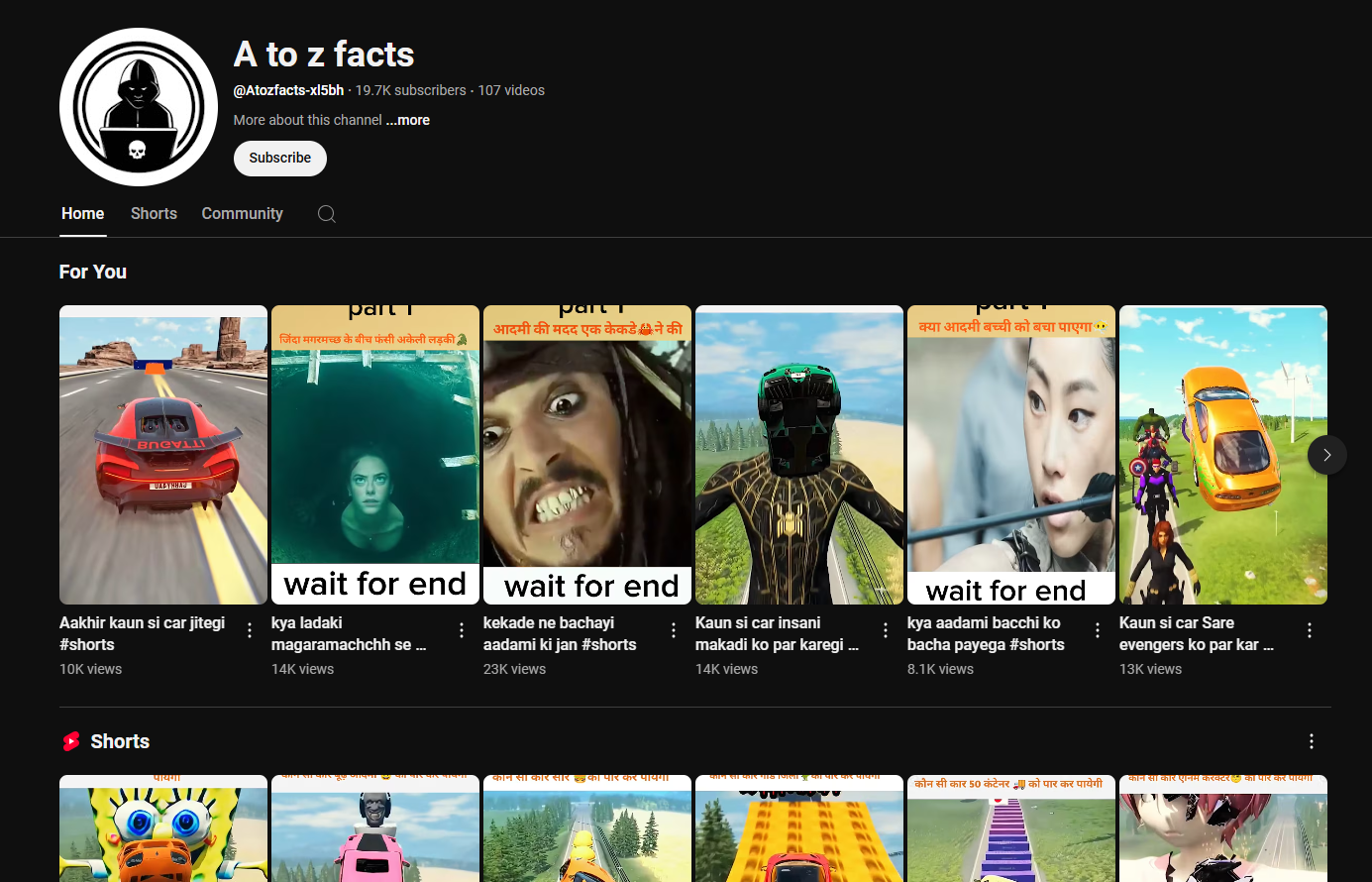Show next videos with the carousel arrow
Viewport: 1372px width, 882px height.
(1327, 455)
